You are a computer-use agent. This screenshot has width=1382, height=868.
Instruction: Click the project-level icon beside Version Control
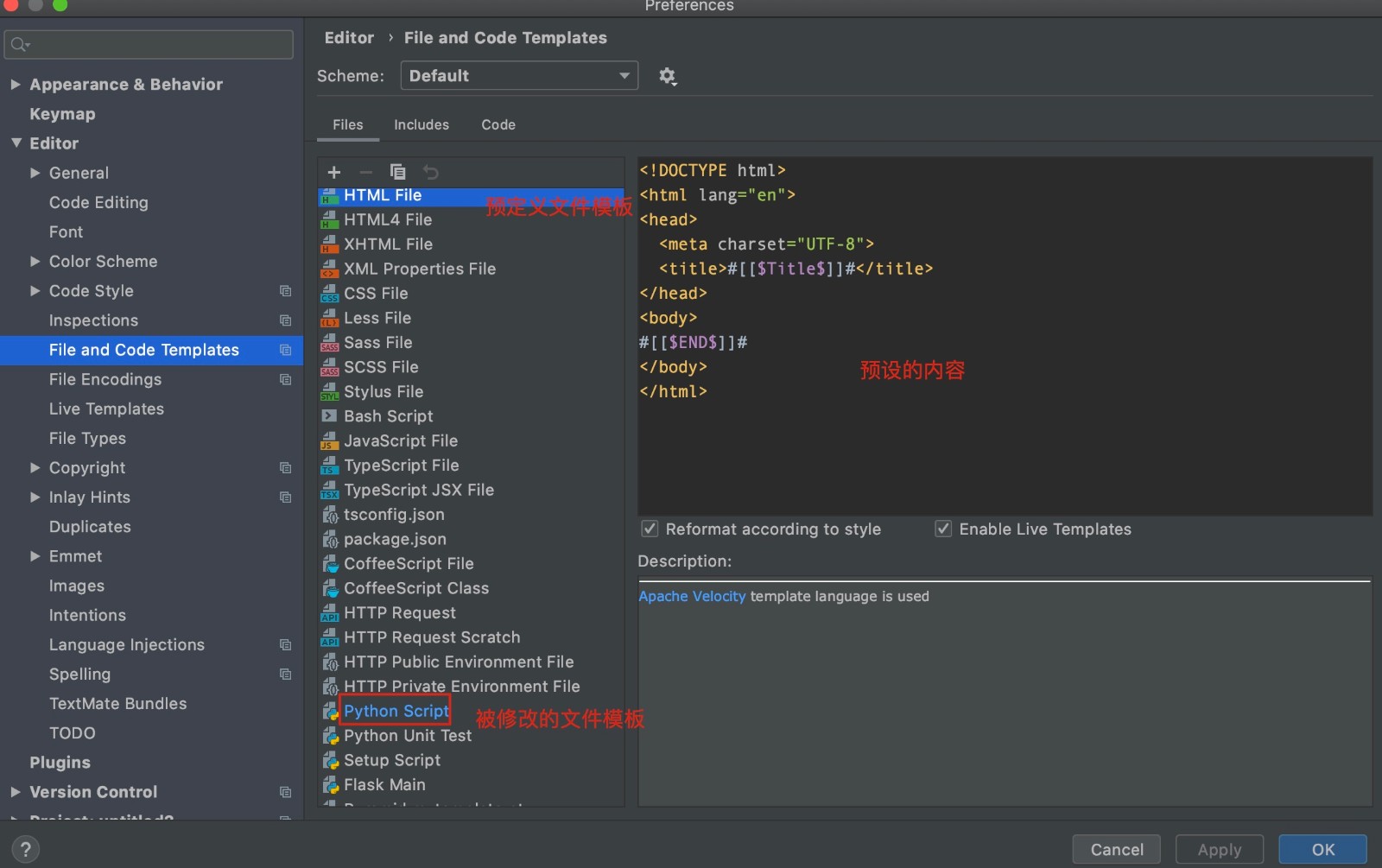(x=285, y=792)
